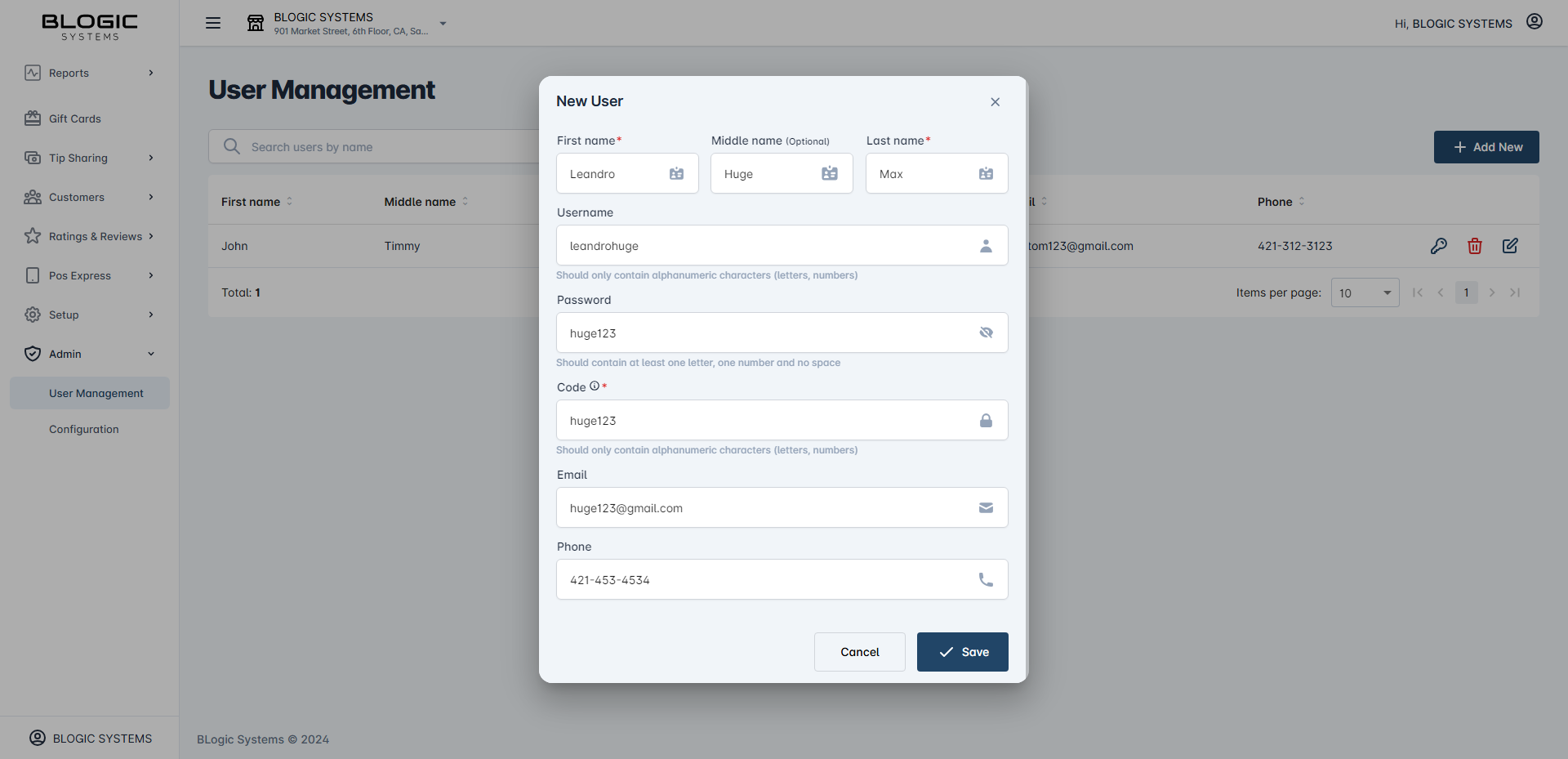Click the Save button
1568x759 pixels.
[x=962, y=652]
